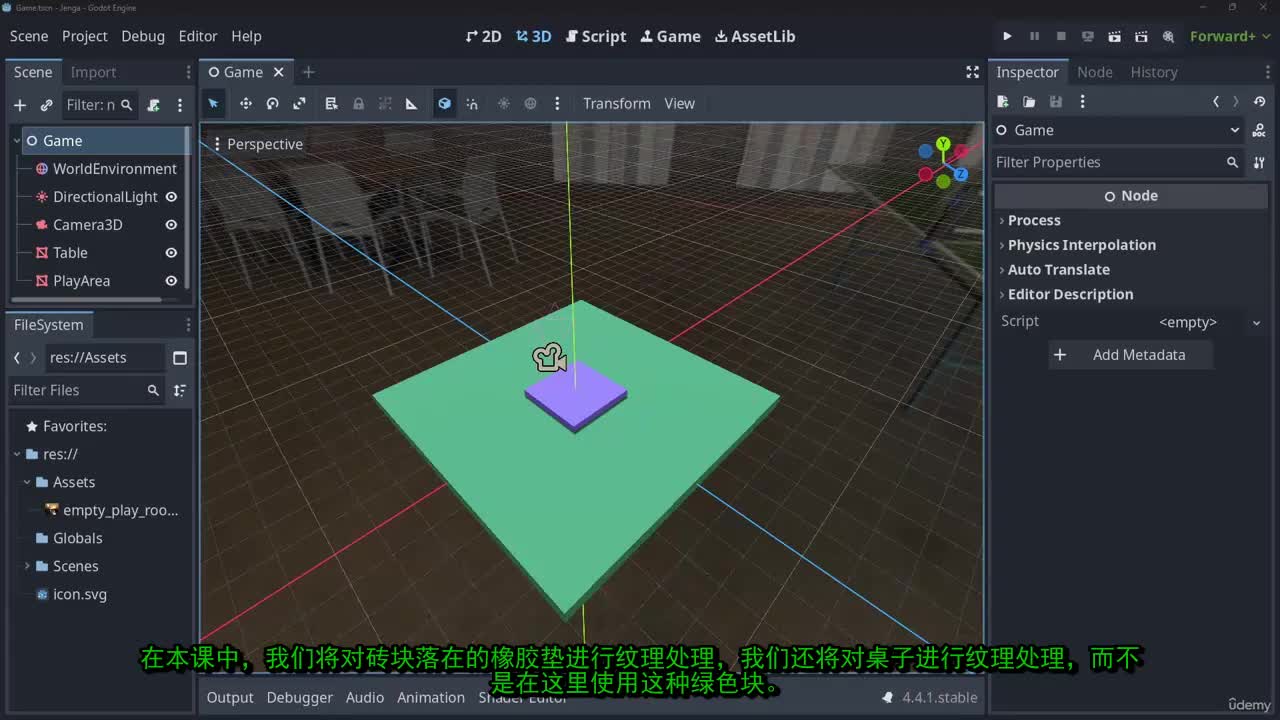Screen dimensions: 1280x720
Task: Hide the PlayArea node
Action: (x=171, y=281)
